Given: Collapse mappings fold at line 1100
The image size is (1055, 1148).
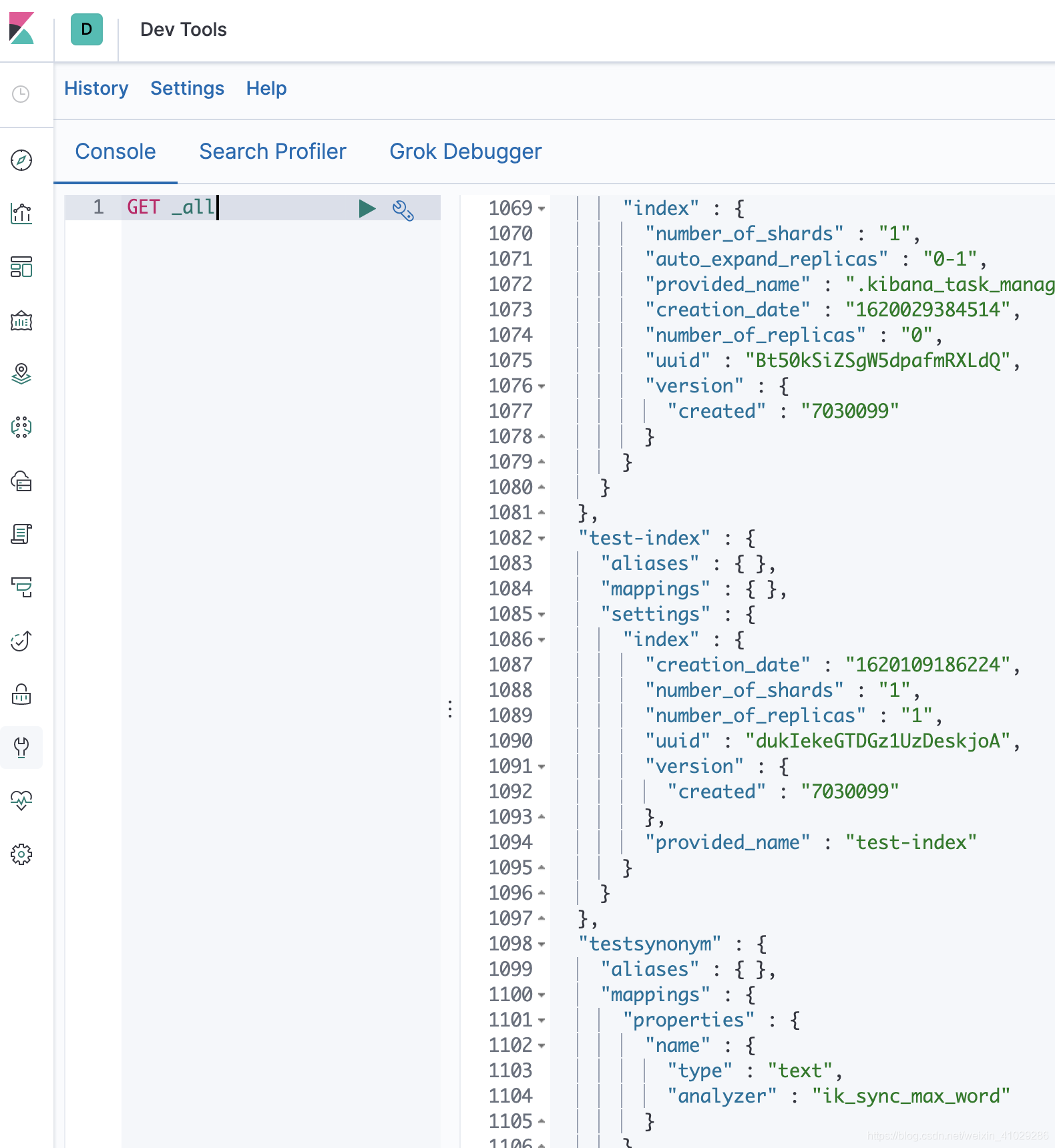Looking at the screenshot, I should tap(542, 995).
